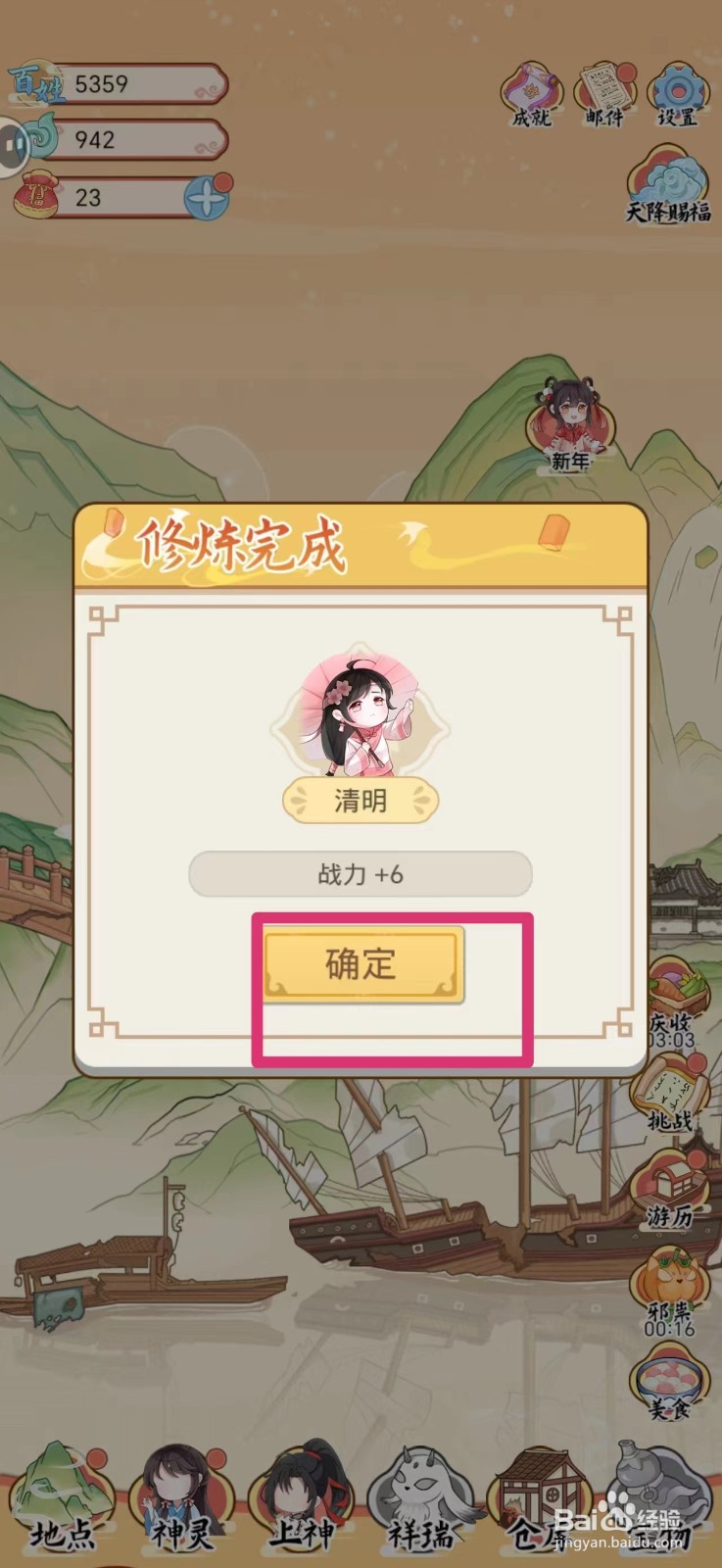Tap the 百姓 population counter bar
Screen dimensions: 722x1568
coord(119,84)
